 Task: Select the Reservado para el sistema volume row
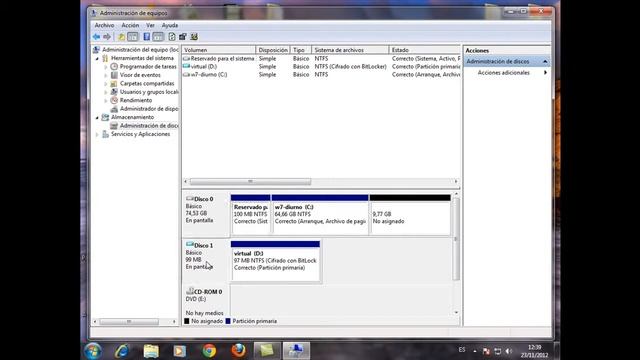click(321, 59)
